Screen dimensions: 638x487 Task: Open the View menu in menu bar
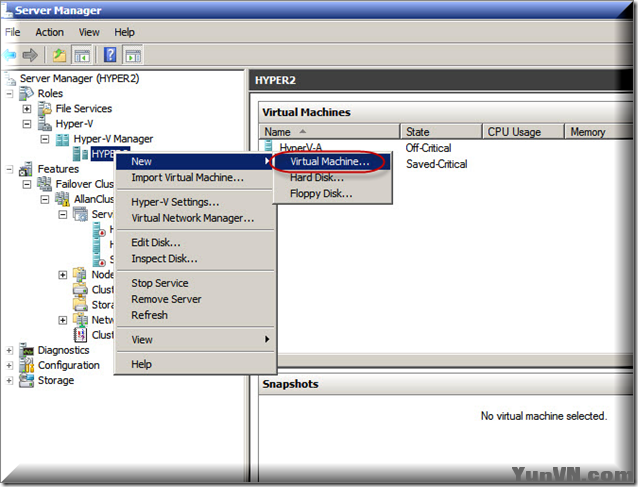[x=89, y=32]
